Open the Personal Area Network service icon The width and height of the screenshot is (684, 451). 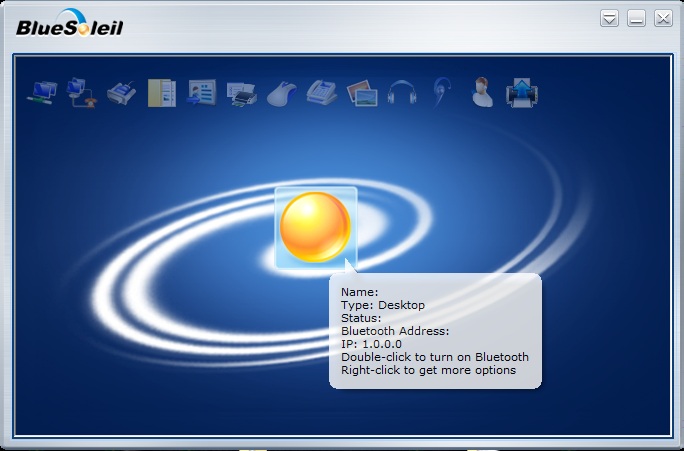pyautogui.click(x=42, y=92)
